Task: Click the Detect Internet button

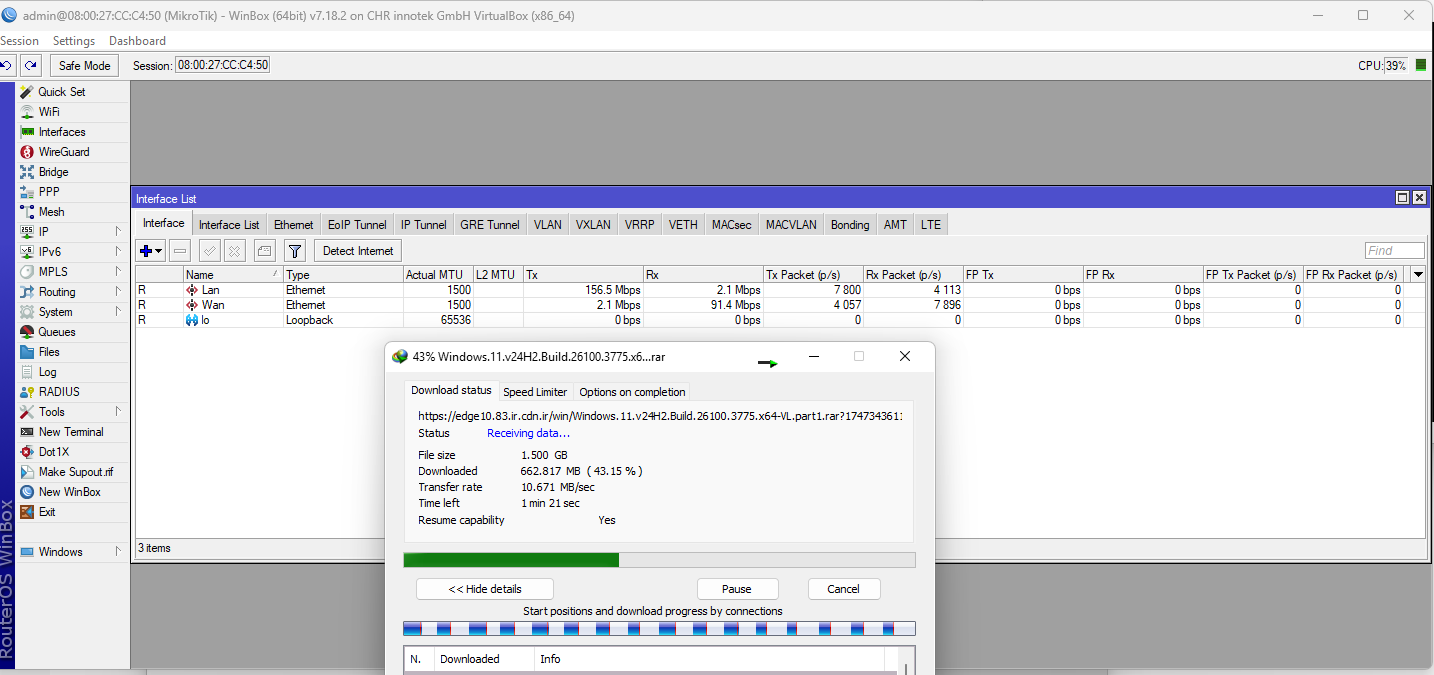Action: pyautogui.click(x=358, y=250)
